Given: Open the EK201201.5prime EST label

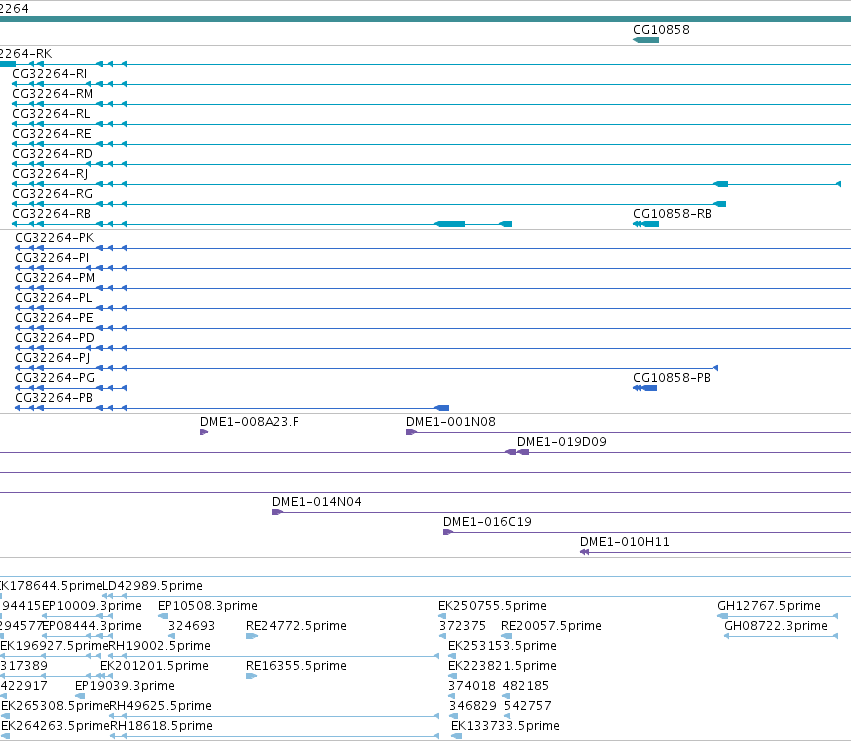Looking at the screenshot, I should point(155,667).
